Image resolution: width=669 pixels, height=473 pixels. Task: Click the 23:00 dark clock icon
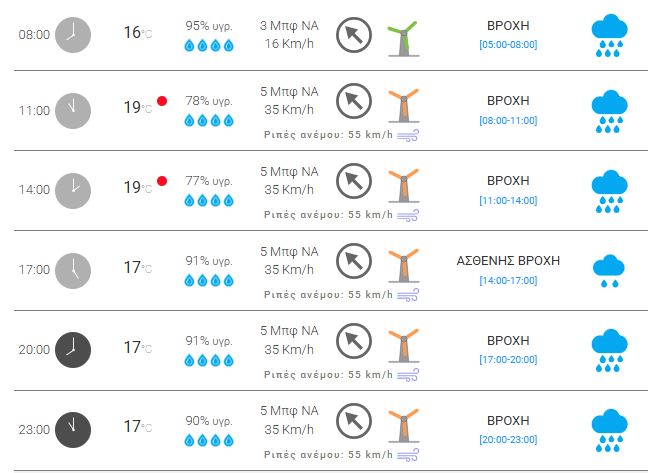coord(72,428)
